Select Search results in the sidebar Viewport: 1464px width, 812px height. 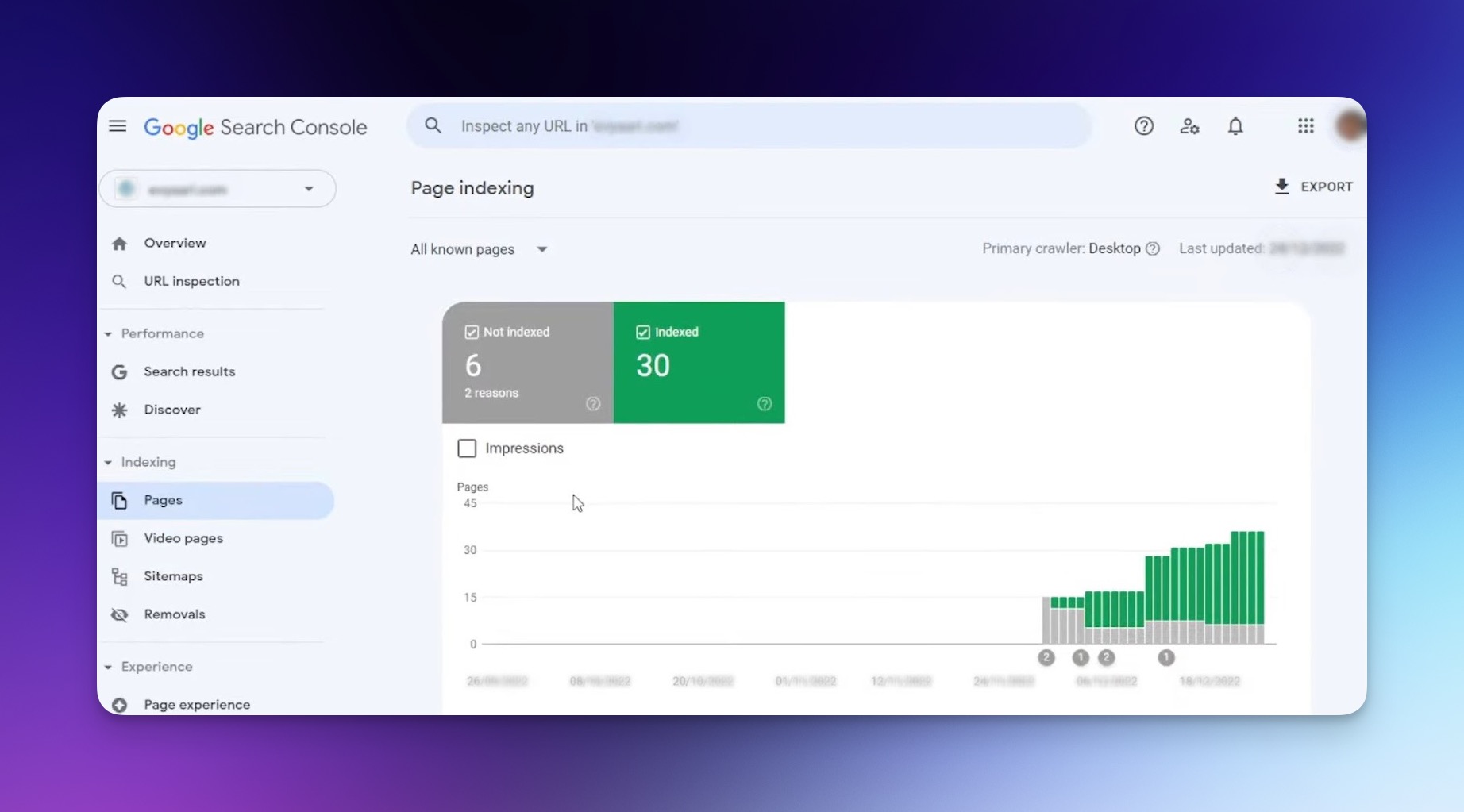(x=189, y=371)
